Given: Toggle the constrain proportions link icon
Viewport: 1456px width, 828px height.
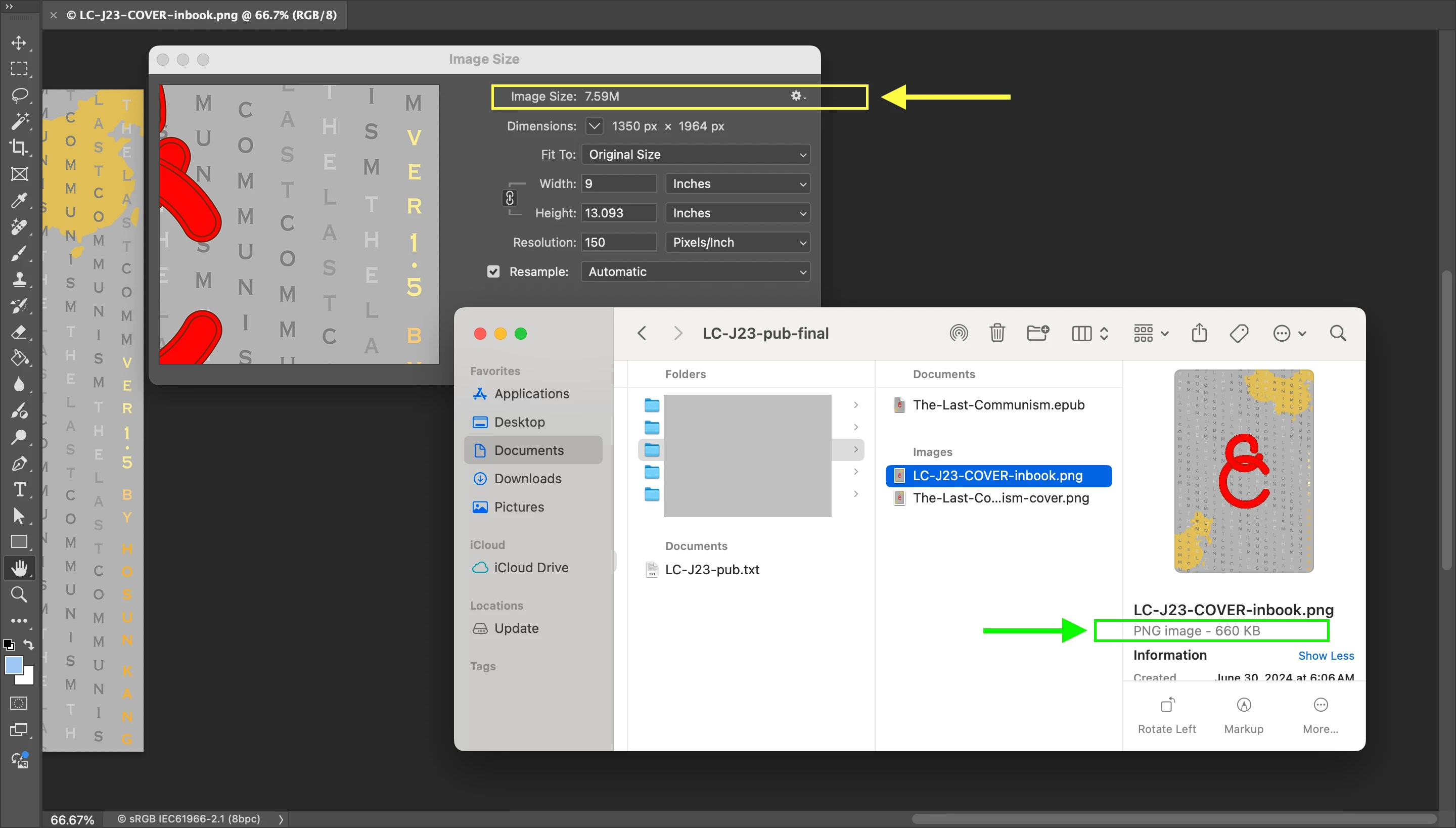Looking at the screenshot, I should click(510, 198).
